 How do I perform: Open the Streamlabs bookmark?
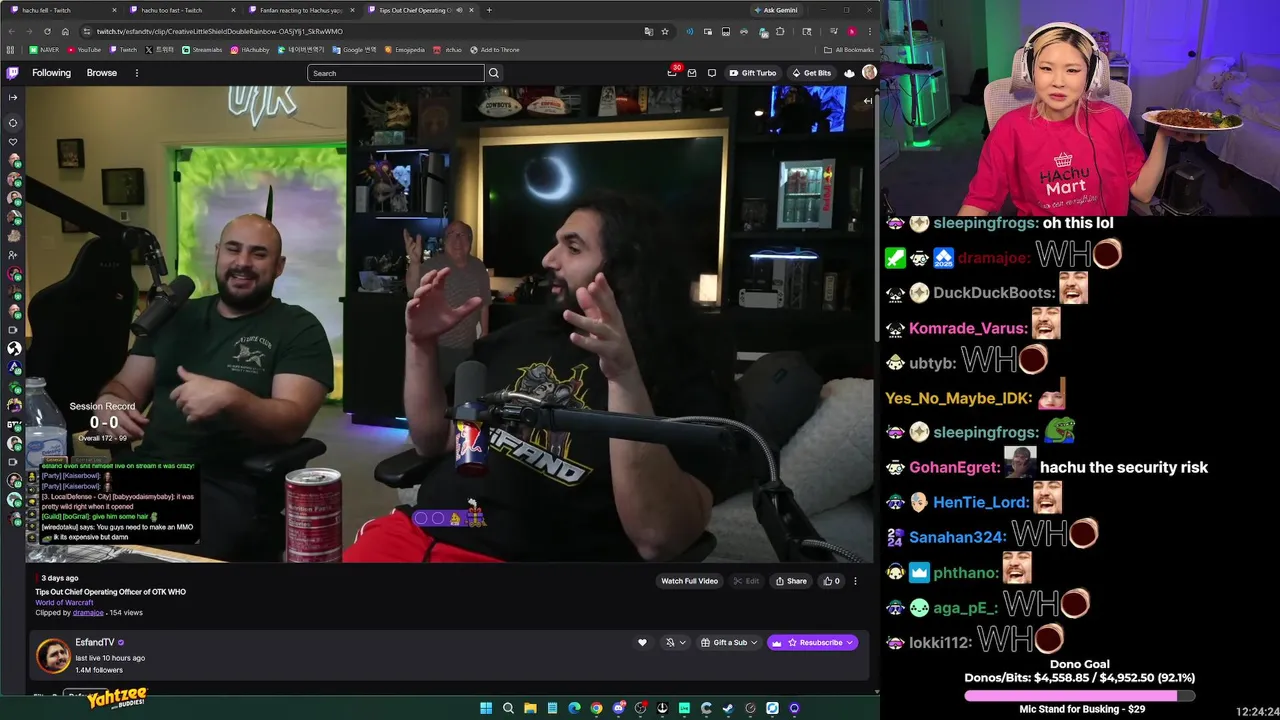pos(203,49)
